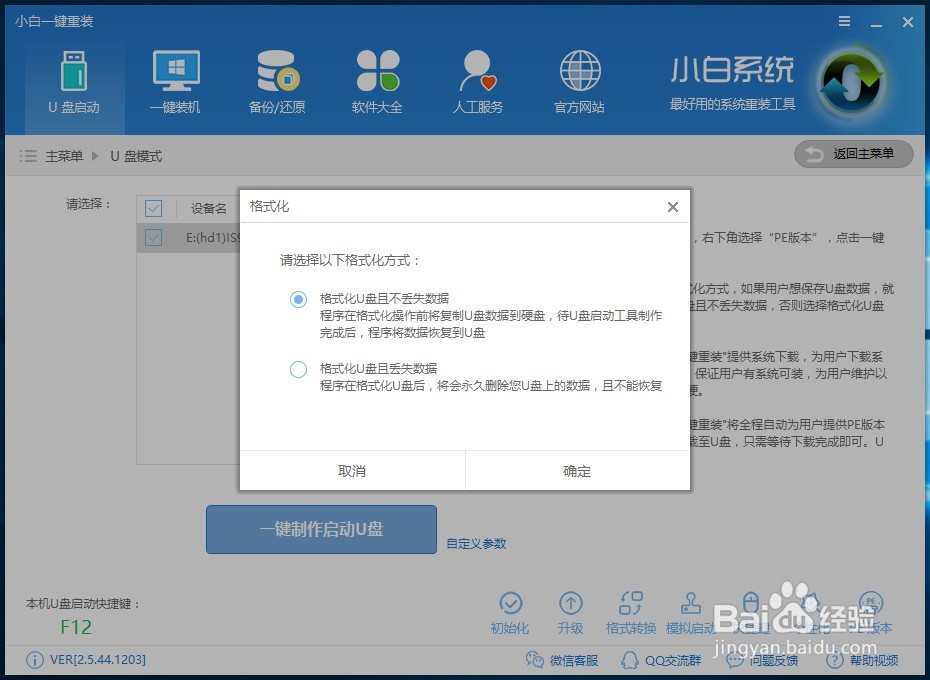Image resolution: width=930 pixels, height=680 pixels.
Task: Open 问题反馈 feedback
Action: click(x=762, y=660)
